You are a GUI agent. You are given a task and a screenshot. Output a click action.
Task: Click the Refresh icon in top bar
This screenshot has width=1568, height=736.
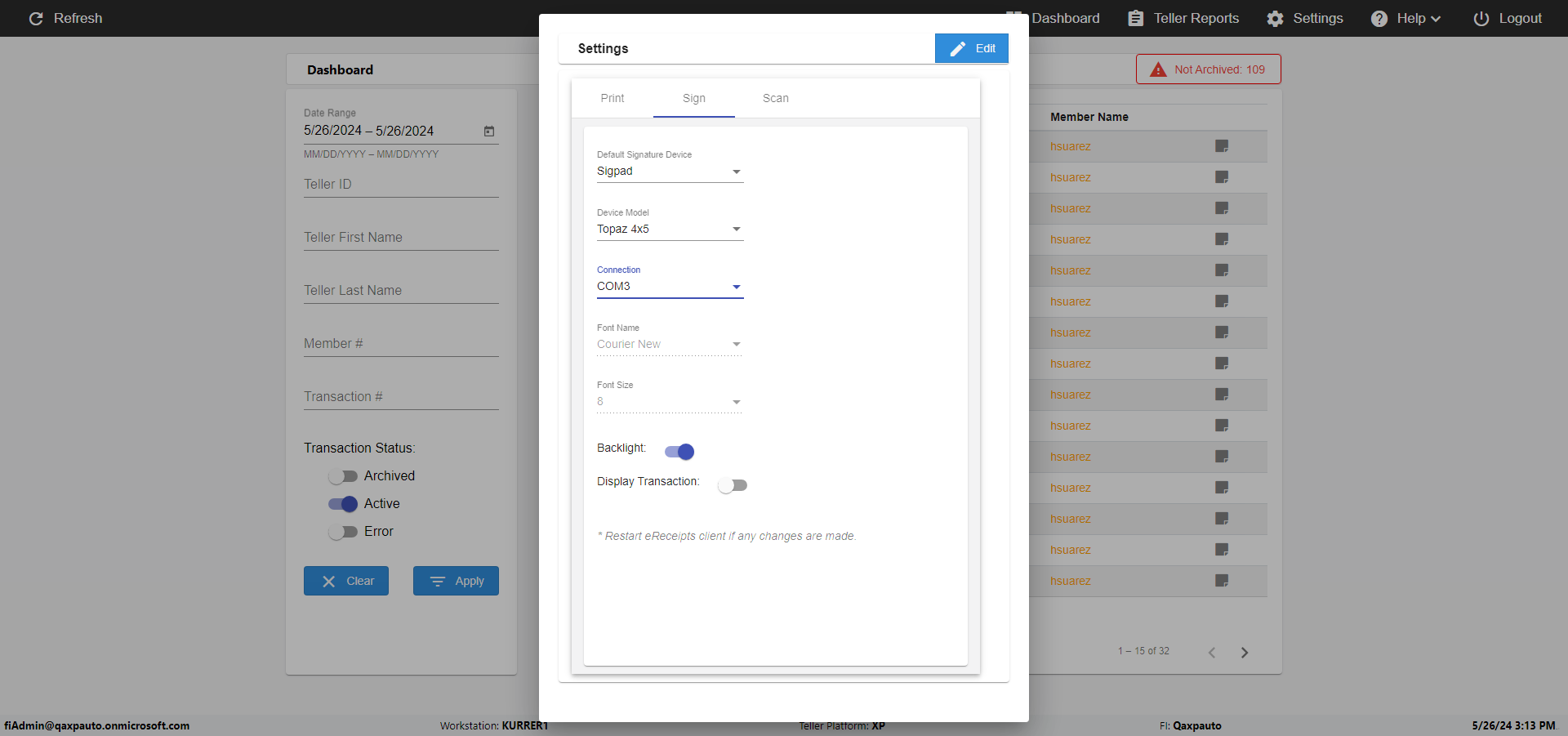pos(36,18)
